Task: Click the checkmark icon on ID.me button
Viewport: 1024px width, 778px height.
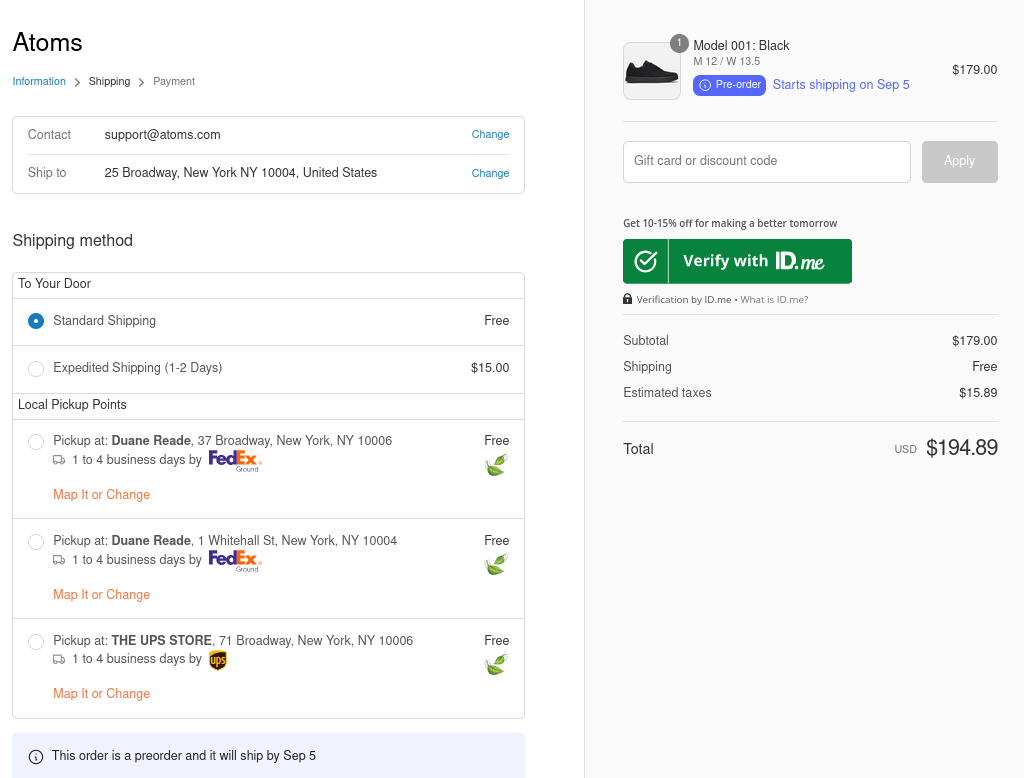Action: tap(646, 261)
